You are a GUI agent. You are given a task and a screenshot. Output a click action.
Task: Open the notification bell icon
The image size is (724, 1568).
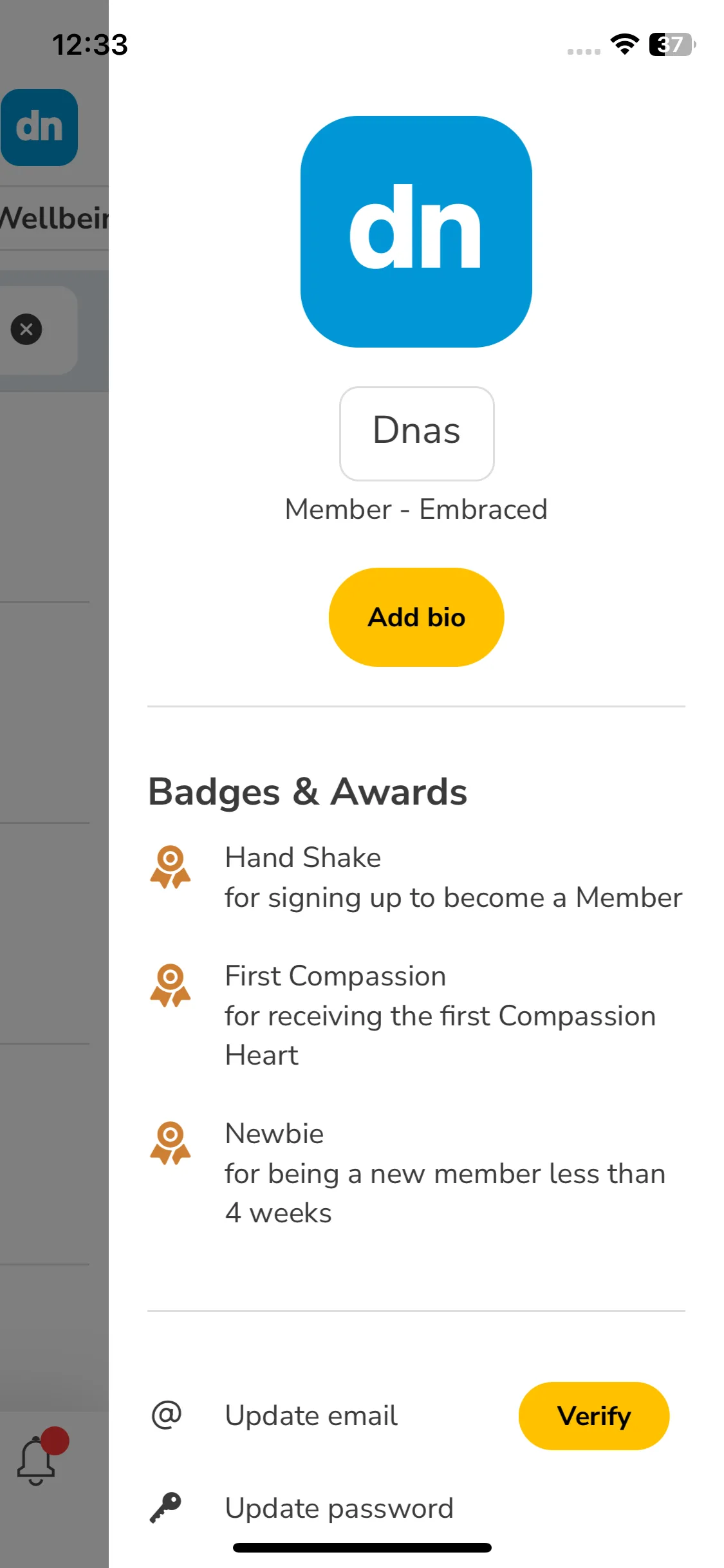pyautogui.click(x=36, y=1461)
